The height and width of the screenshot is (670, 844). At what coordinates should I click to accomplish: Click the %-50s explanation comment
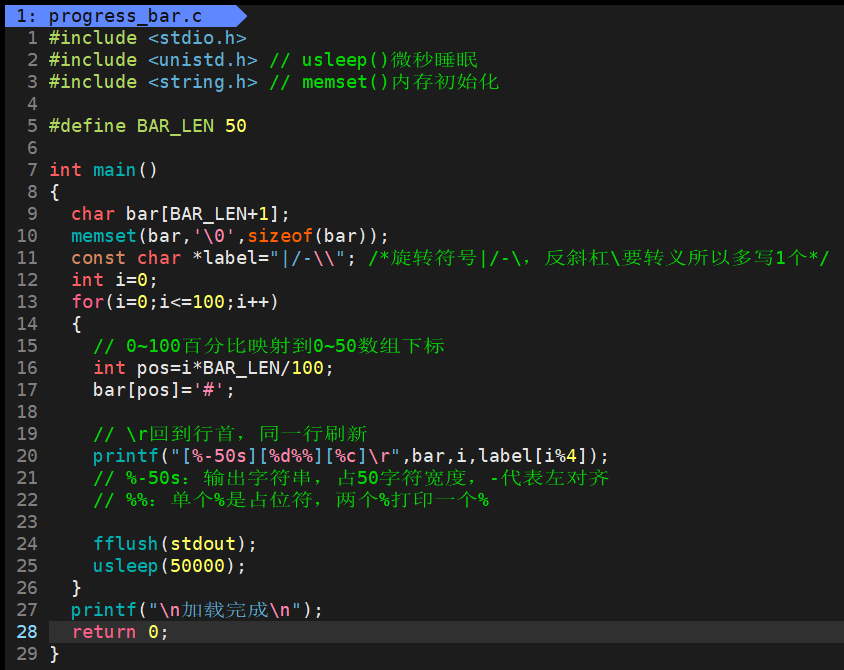[x=351, y=478]
